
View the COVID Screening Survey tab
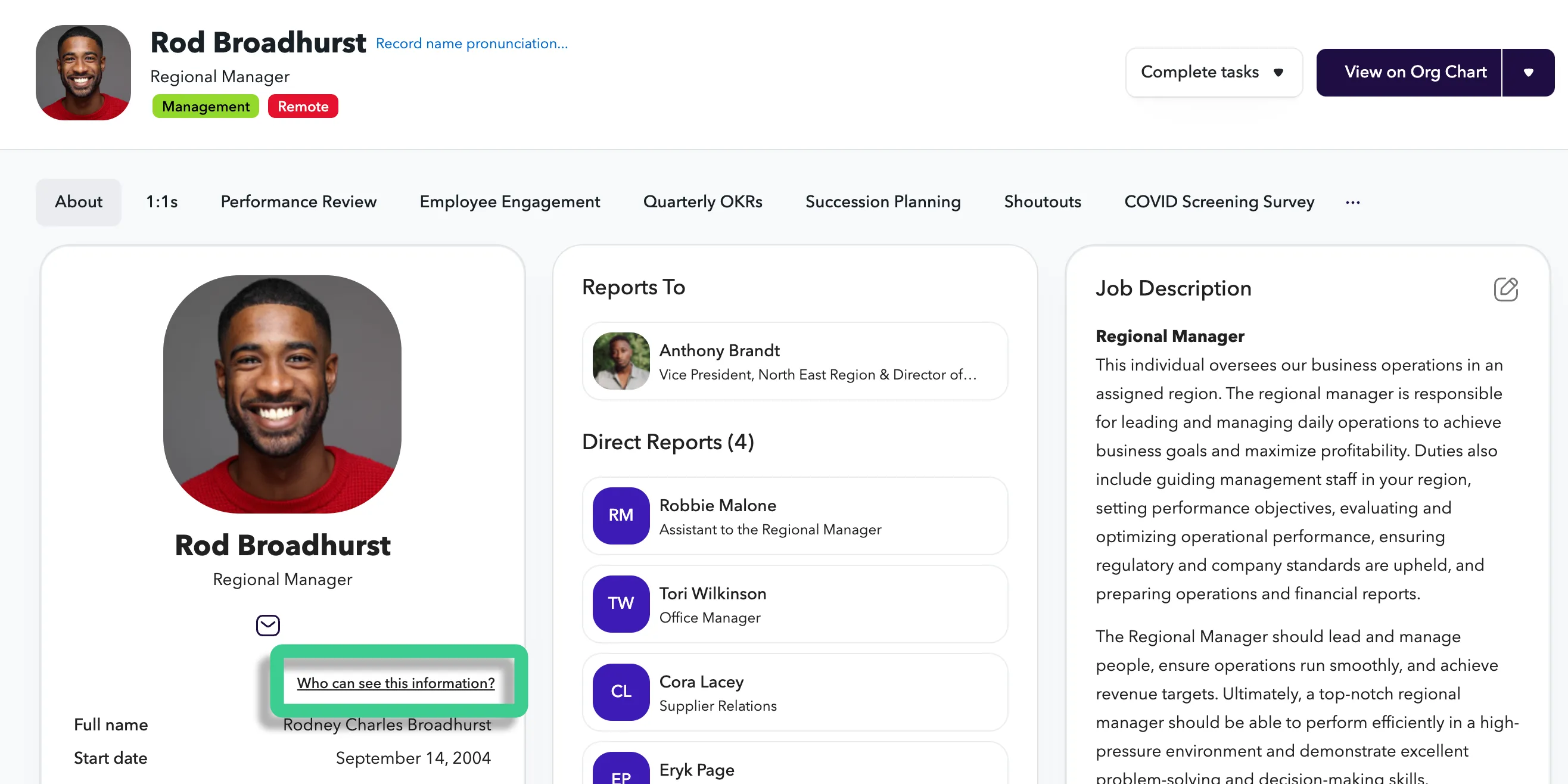(x=1219, y=202)
